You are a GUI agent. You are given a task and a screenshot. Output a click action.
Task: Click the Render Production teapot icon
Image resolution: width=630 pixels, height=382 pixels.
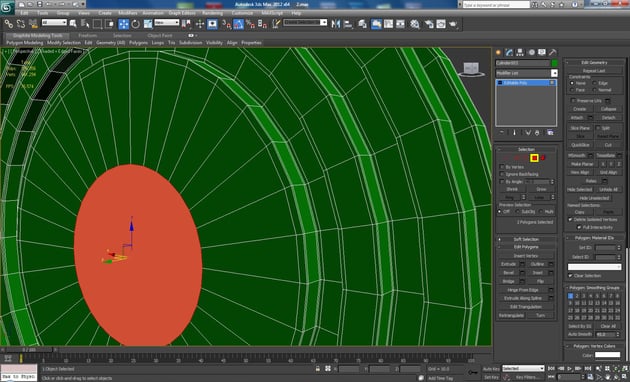click(x=453, y=24)
